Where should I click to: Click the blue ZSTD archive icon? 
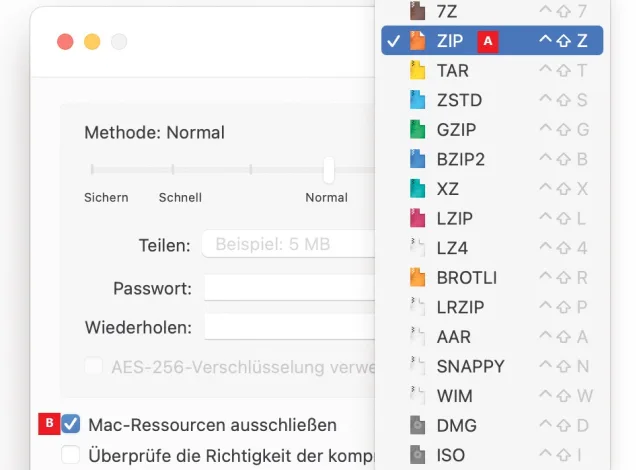(x=418, y=100)
